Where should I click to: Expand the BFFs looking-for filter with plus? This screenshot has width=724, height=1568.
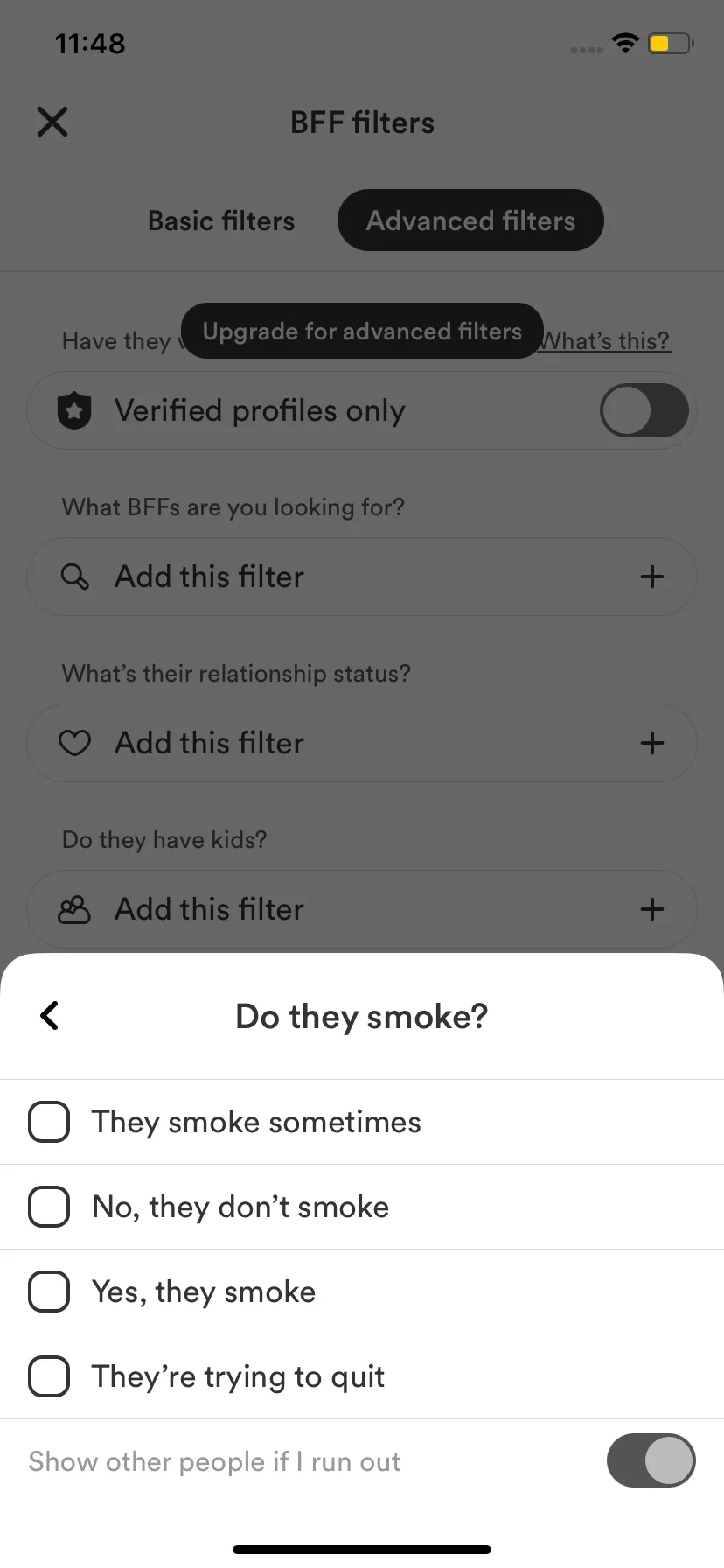(x=652, y=577)
